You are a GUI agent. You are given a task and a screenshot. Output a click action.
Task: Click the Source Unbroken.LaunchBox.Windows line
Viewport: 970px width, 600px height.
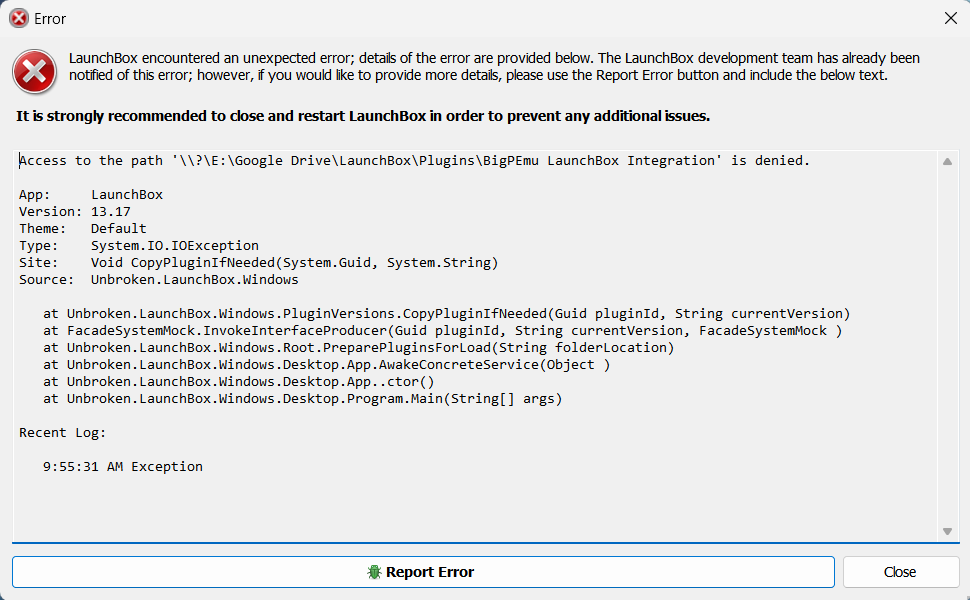point(158,280)
